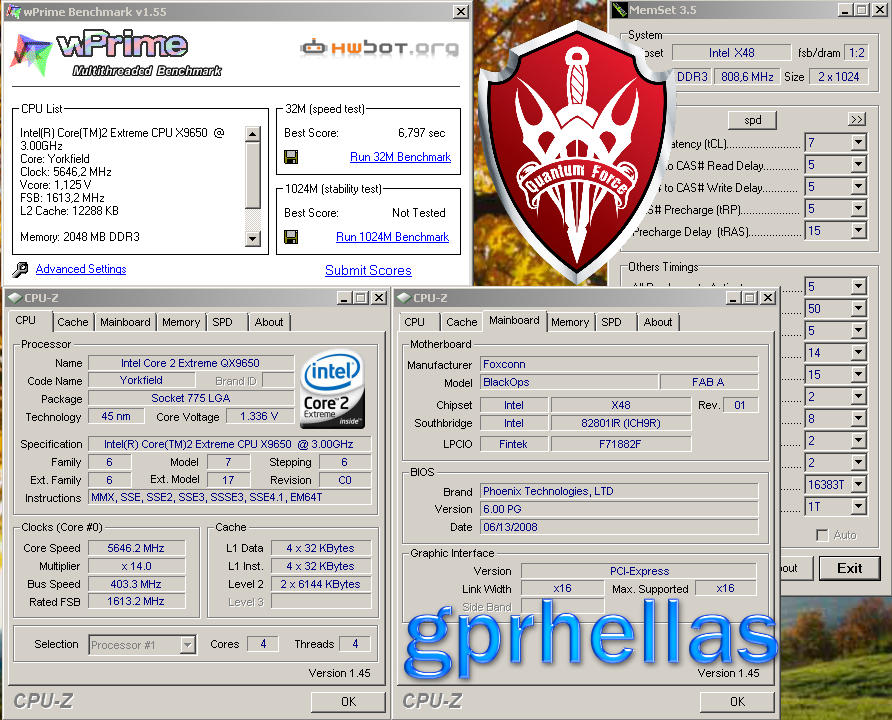The height and width of the screenshot is (720, 892).
Task: Click the CPU List scrollbar up arrow
Action: point(253,134)
